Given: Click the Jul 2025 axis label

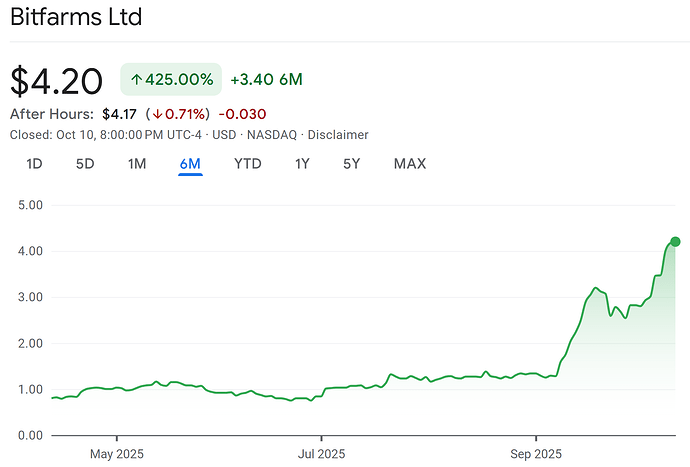Looking at the screenshot, I should (x=321, y=452).
